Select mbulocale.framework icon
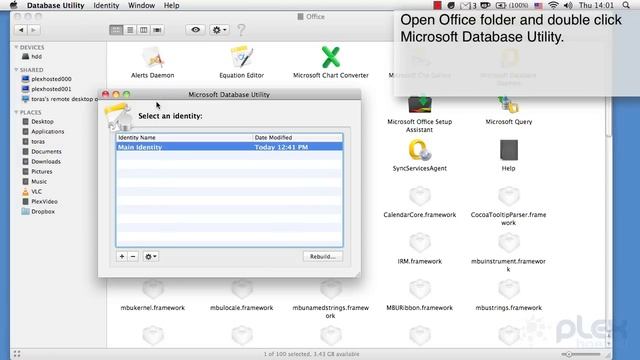This screenshot has height=360, width=640. tap(242, 289)
